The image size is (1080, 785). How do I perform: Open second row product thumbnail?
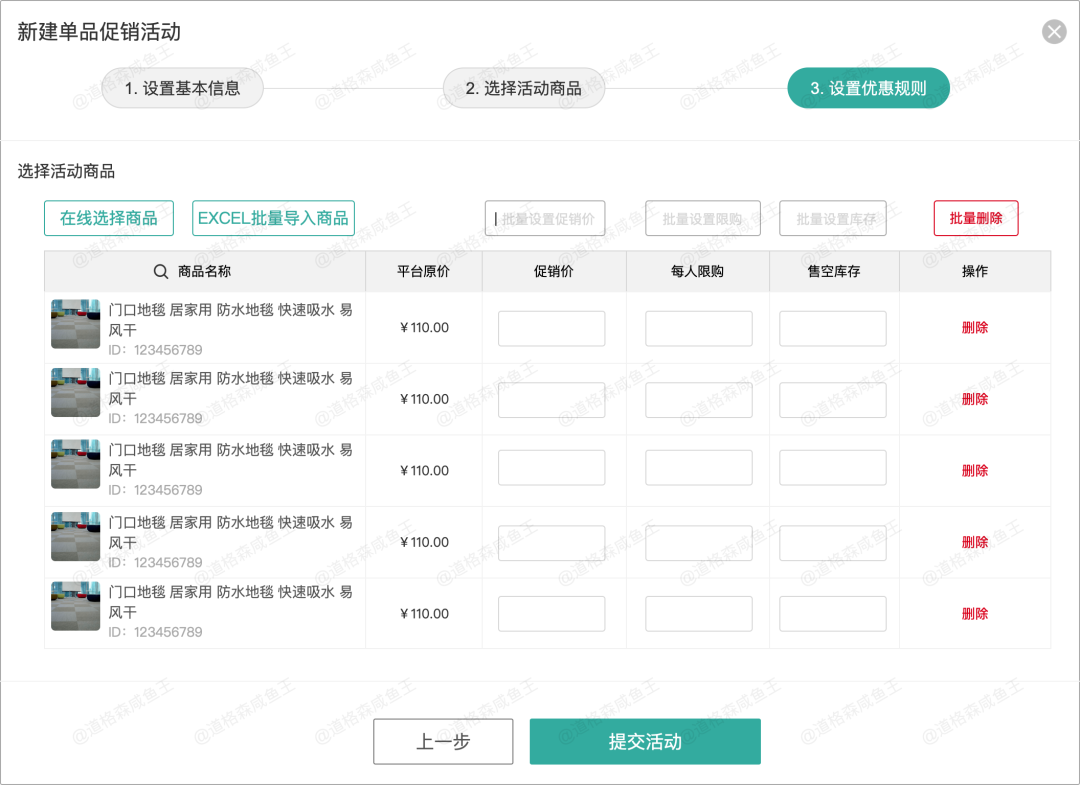click(76, 392)
